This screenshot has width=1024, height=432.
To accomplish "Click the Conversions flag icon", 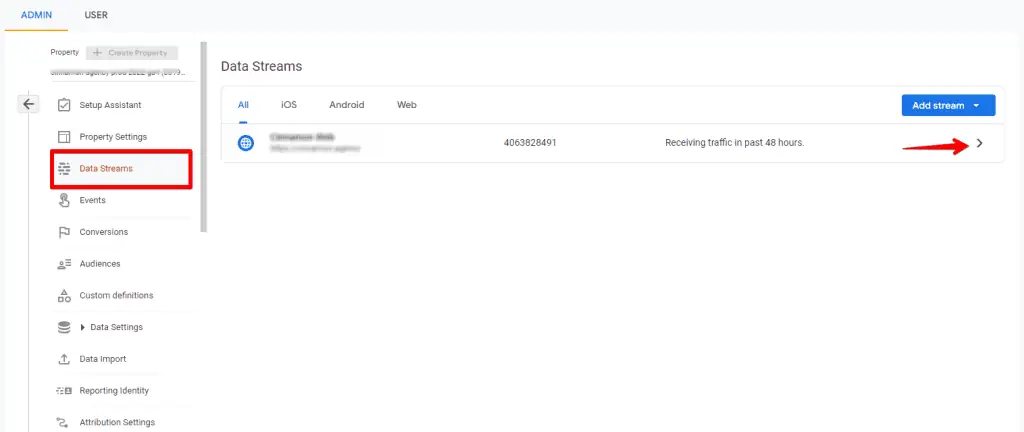I will tap(64, 232).
